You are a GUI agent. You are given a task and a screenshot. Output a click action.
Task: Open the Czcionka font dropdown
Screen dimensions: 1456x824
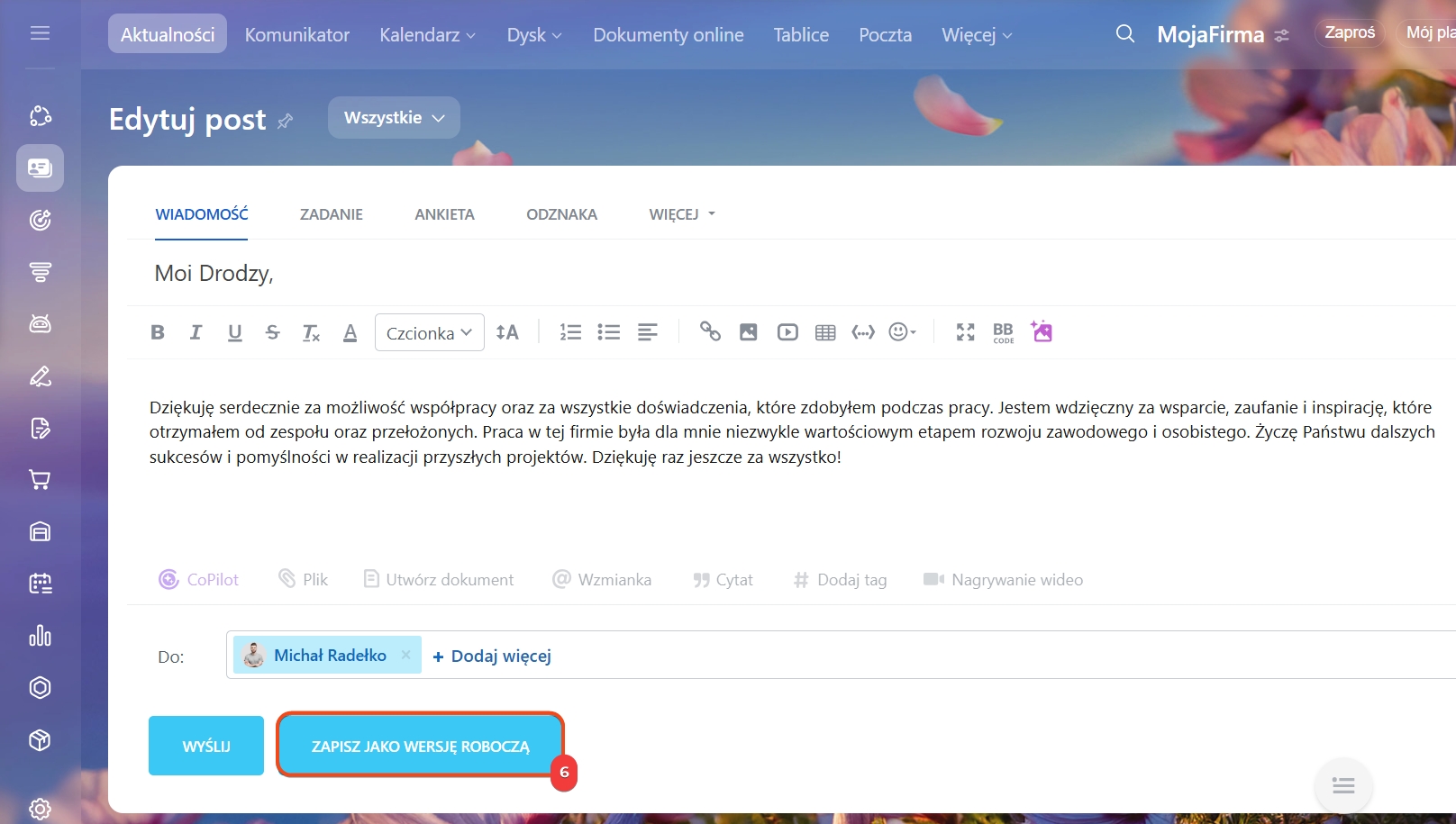[429, 332]
